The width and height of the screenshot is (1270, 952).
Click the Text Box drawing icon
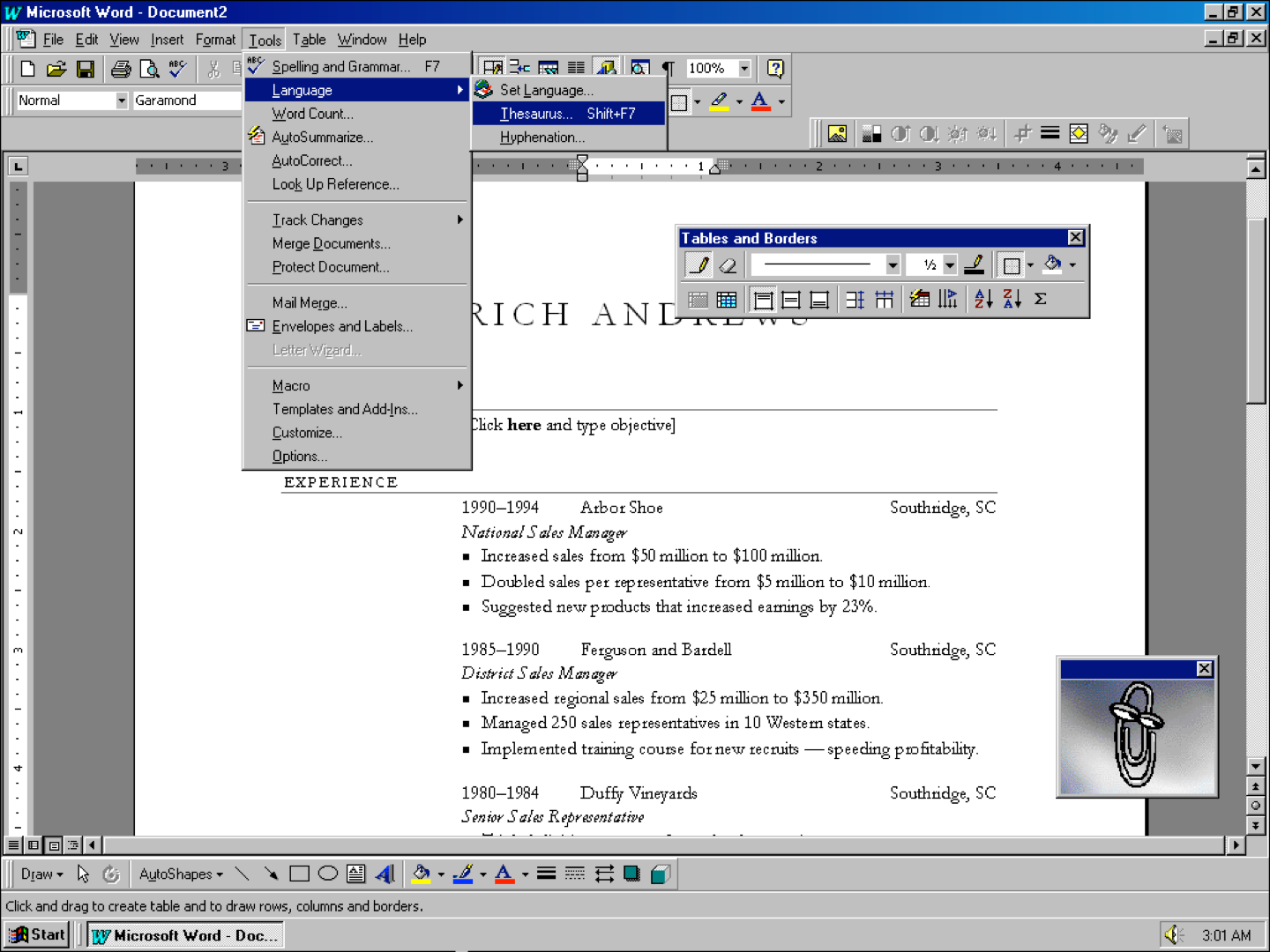[356, 874]
